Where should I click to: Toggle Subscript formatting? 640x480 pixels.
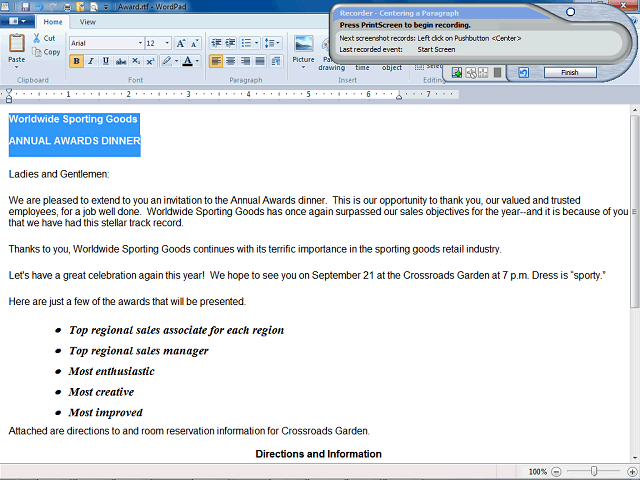[x=136, y=61]
